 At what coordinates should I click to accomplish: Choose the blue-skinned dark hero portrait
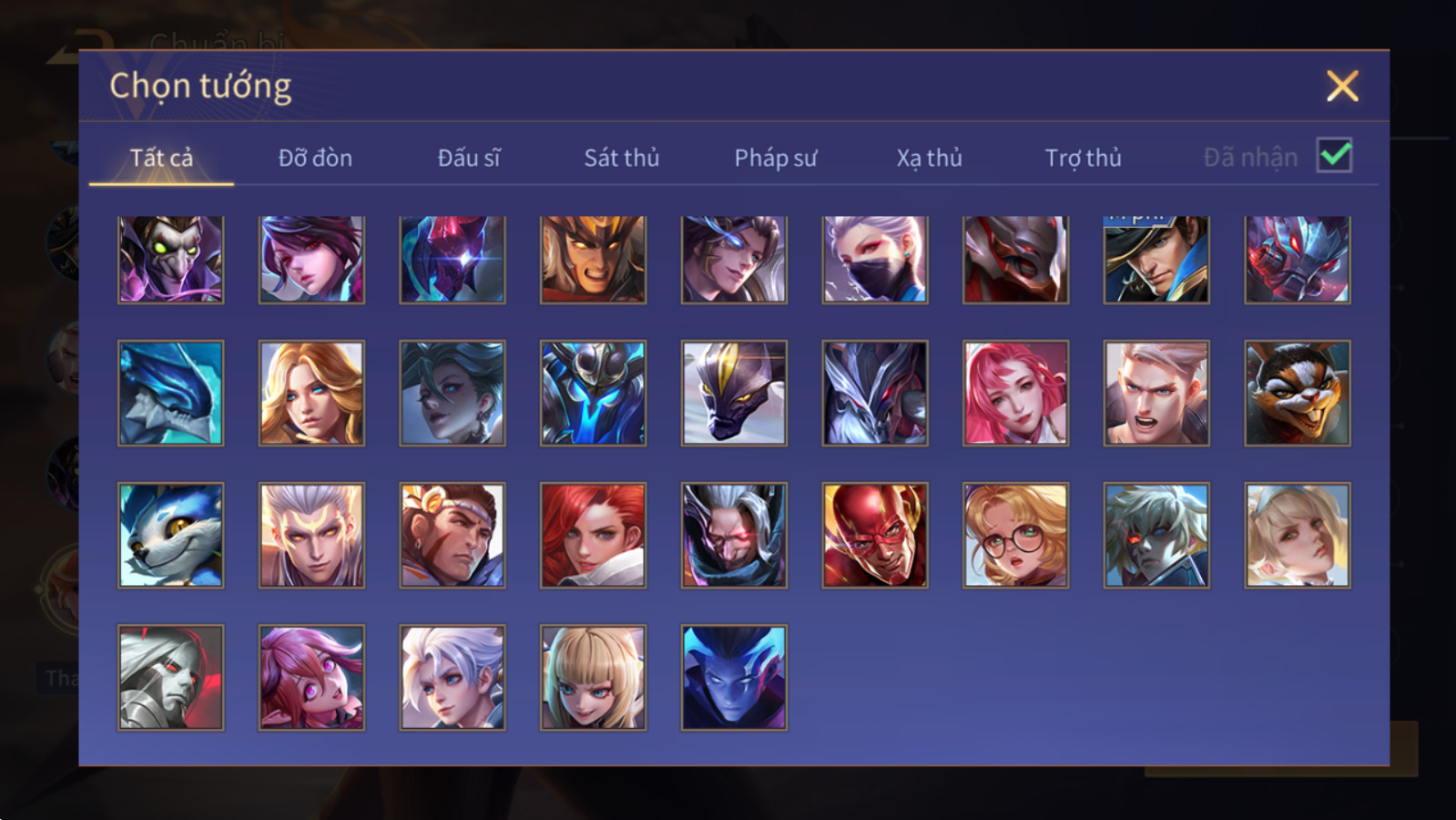coord(734,677)
